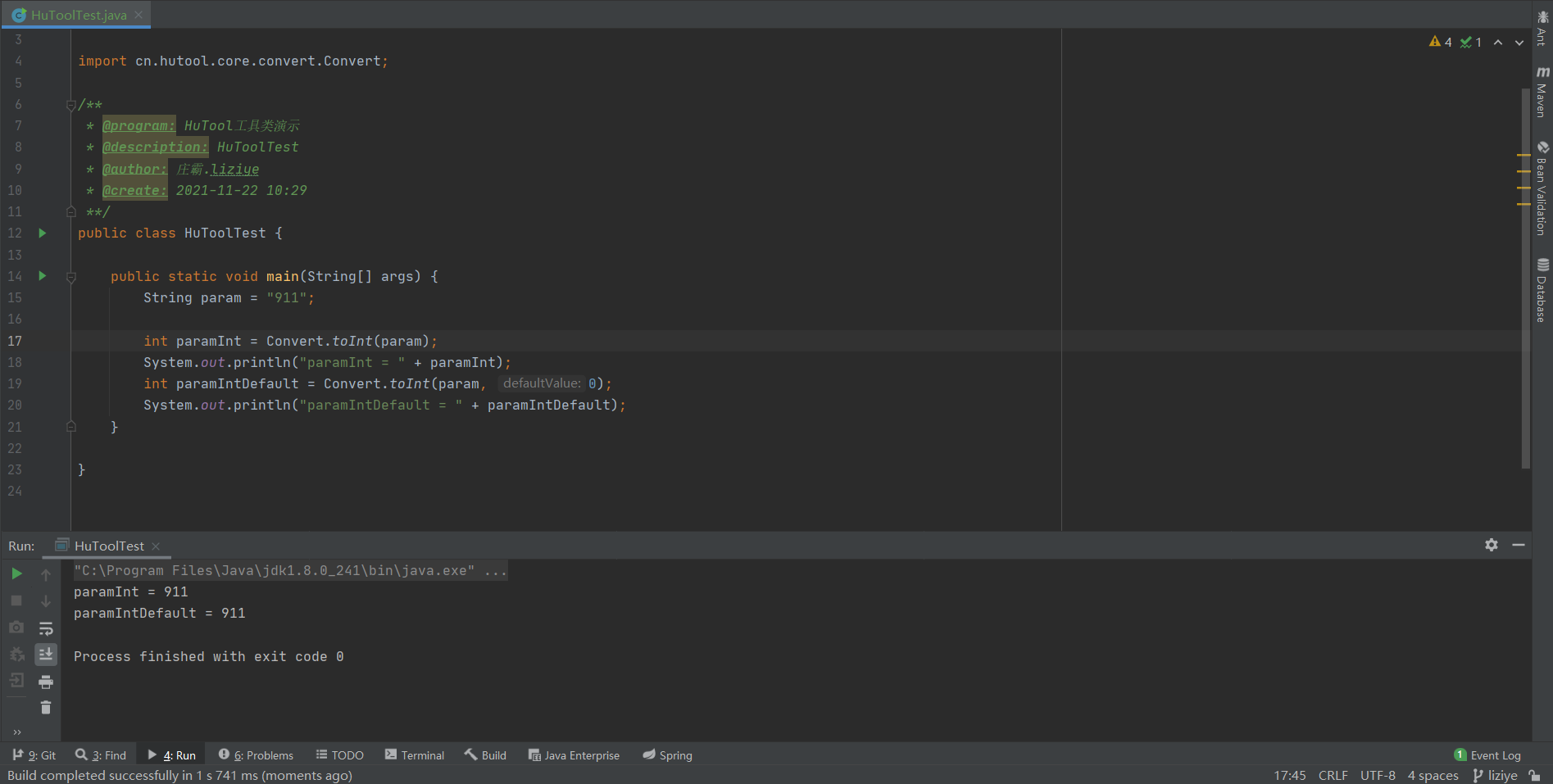Click the defaultValue parameter hint
1553x784 pixels.
pos(542,383)
